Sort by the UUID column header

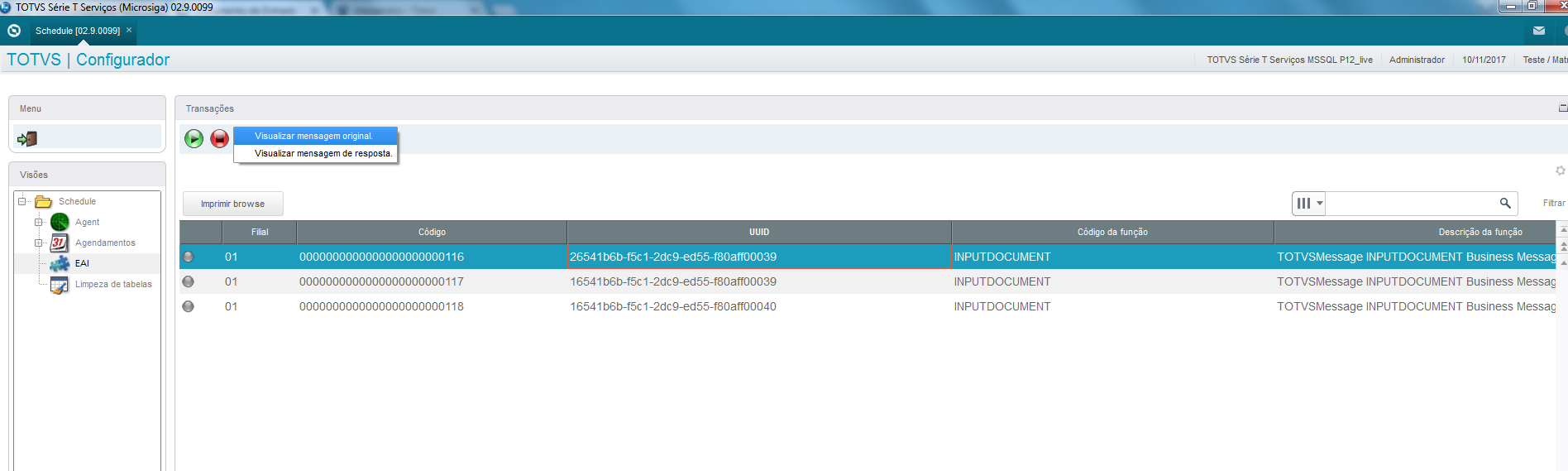pyautogui.click(x=759, y=232)
